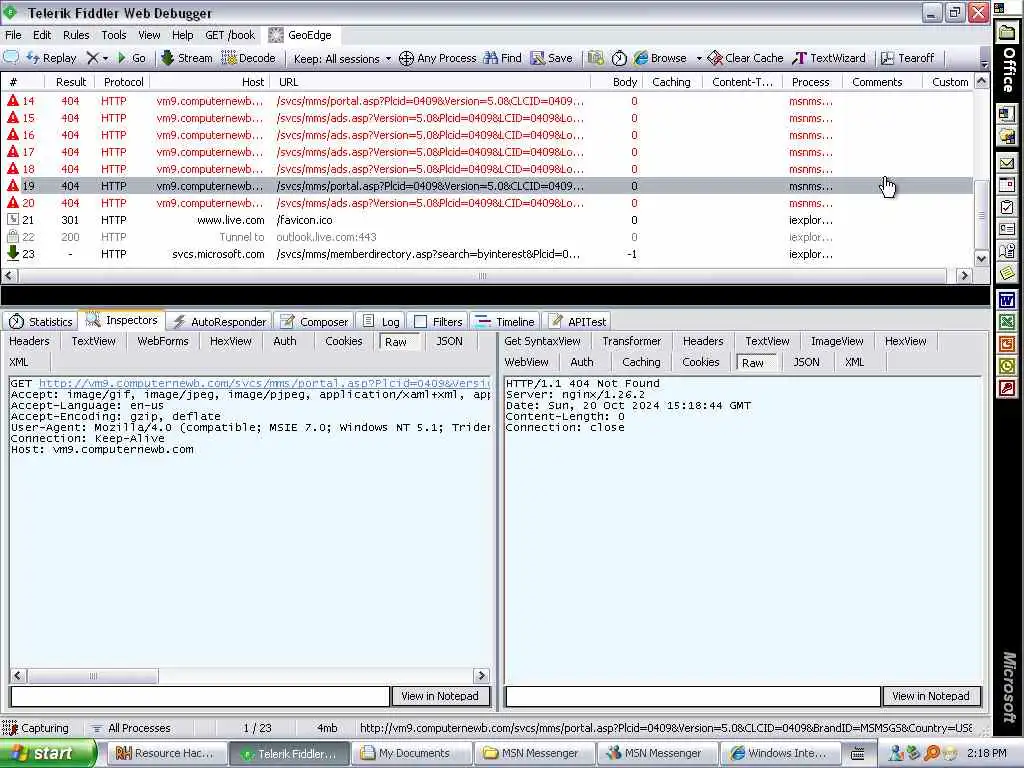Open the Tools menu
The image size is (1024, 768).
pyautogui.click(x=114, y=35)
